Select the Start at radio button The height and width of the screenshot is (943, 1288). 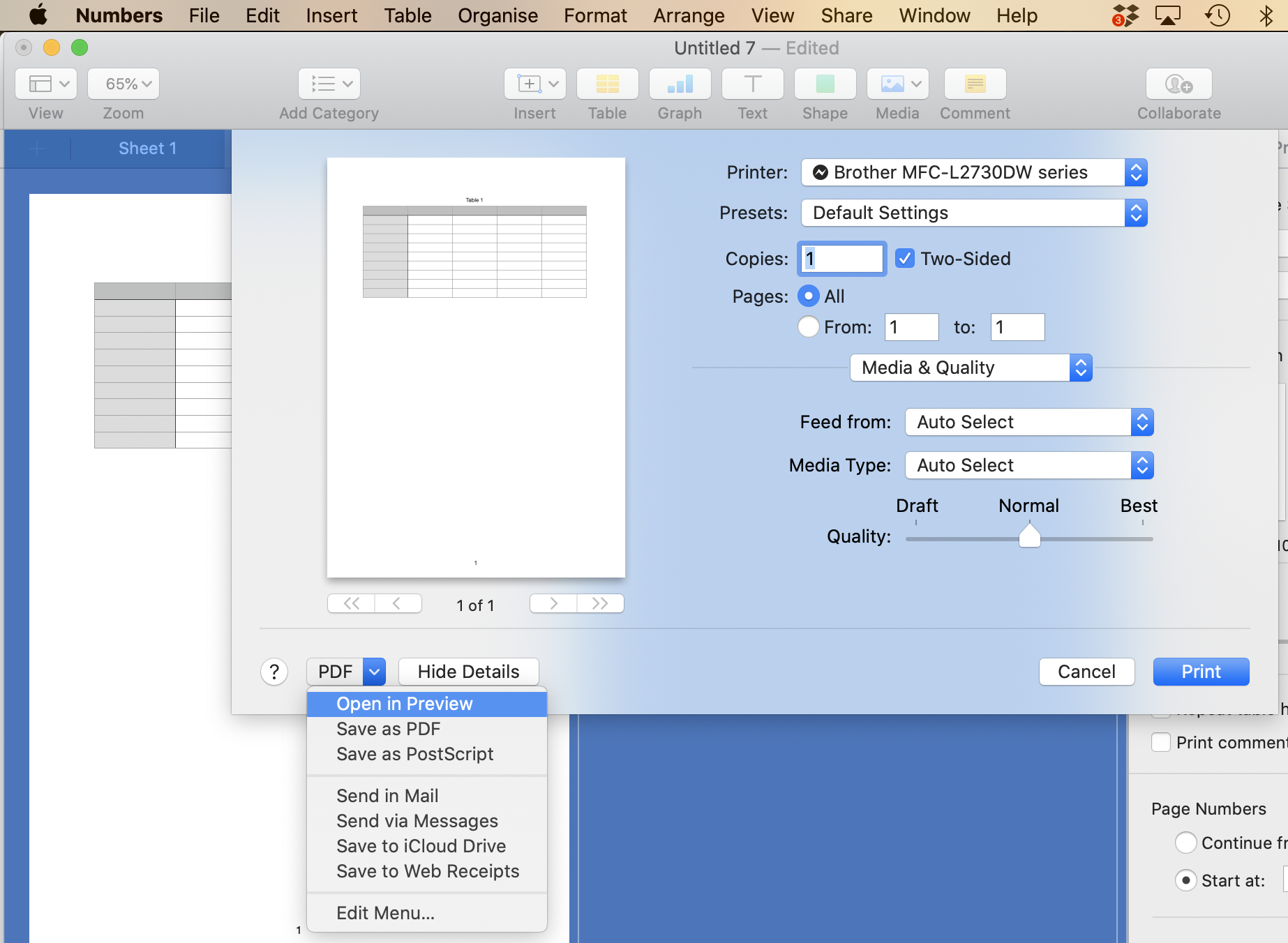click(x=1185, y=880)
